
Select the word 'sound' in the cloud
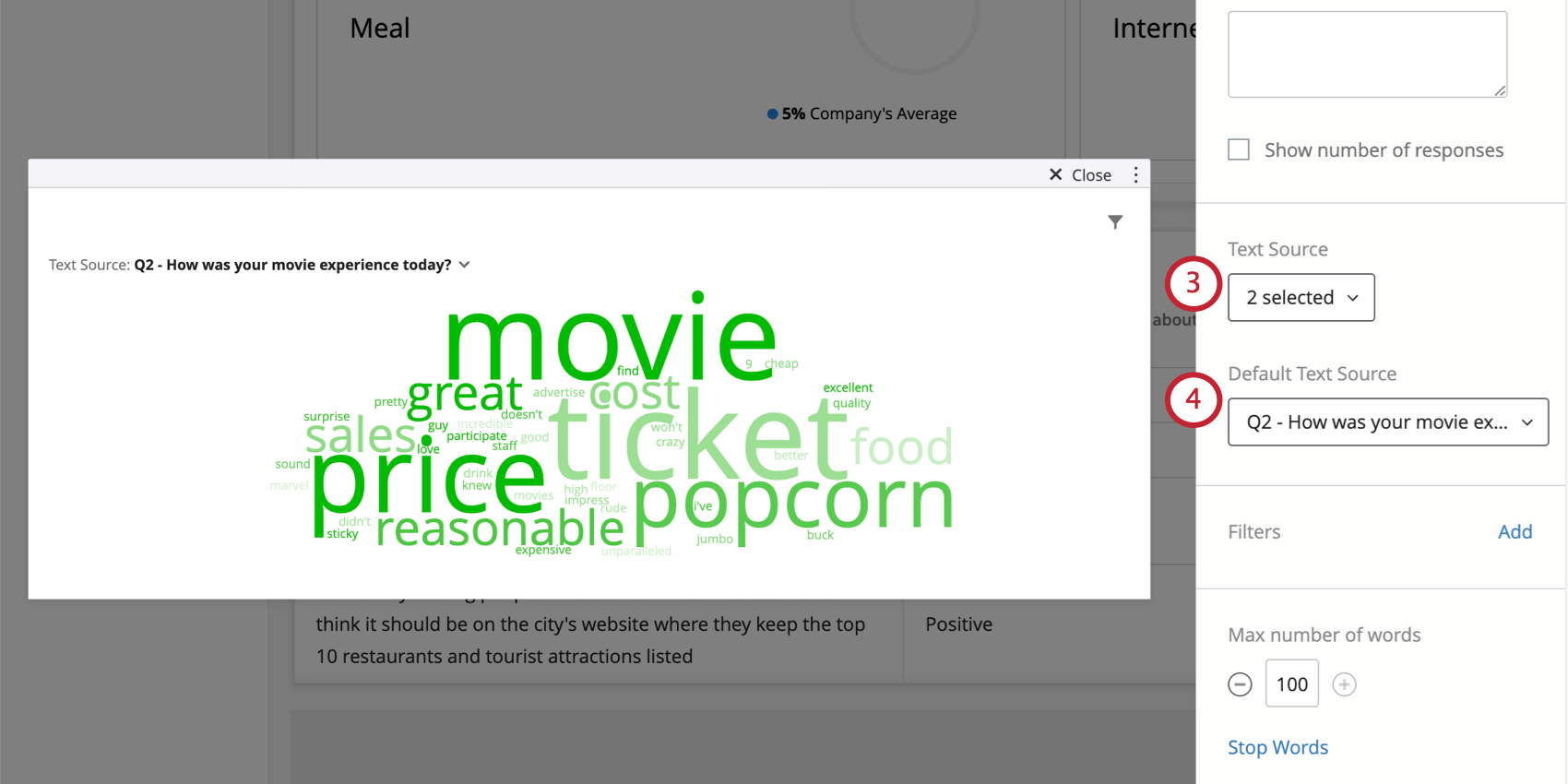[292, 464]
